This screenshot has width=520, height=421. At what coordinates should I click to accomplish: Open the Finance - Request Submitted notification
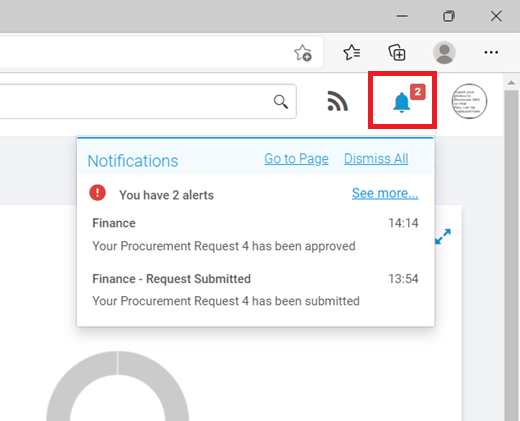tap(255, 290)
